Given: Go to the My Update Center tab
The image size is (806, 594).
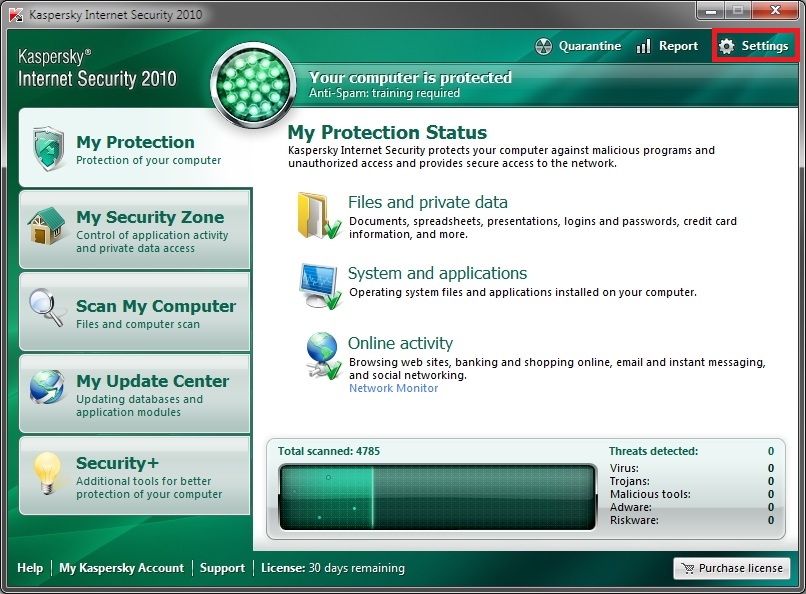Looking at the screenshot, I should tap(135, 394).
